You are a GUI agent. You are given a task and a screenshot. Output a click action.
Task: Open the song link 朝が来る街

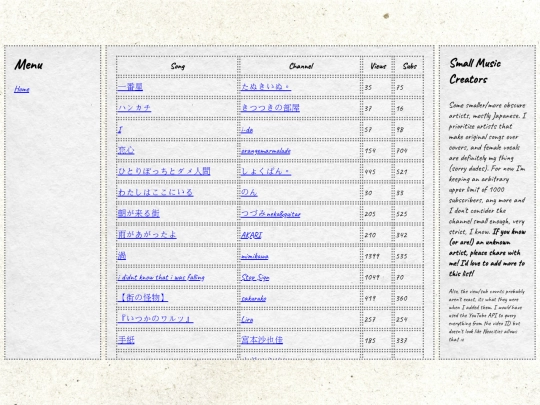click(x=138, y=213)
